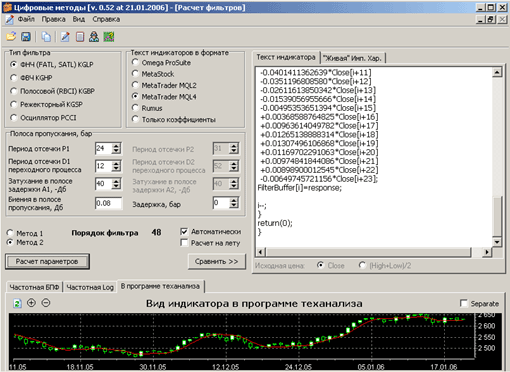
Task: Click the person figure toolbar icon
Action: (94, 36)
